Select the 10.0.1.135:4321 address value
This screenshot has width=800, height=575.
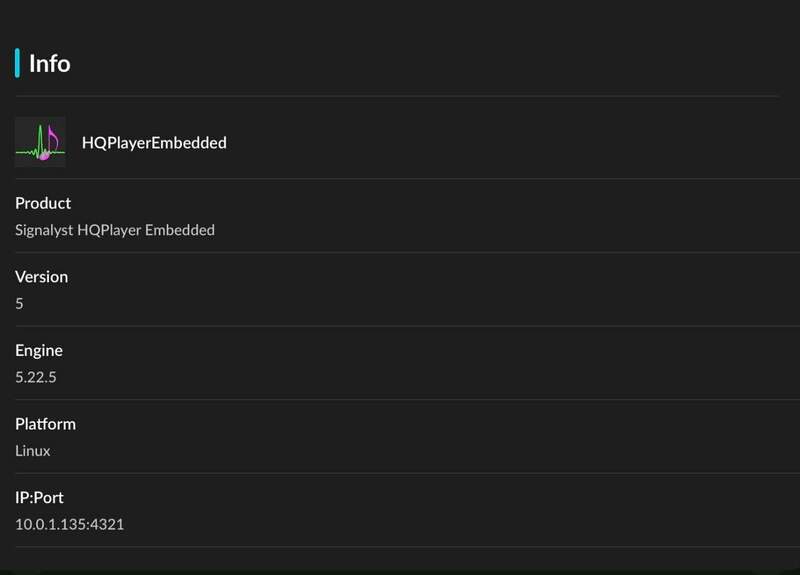[x=69, y=524]
